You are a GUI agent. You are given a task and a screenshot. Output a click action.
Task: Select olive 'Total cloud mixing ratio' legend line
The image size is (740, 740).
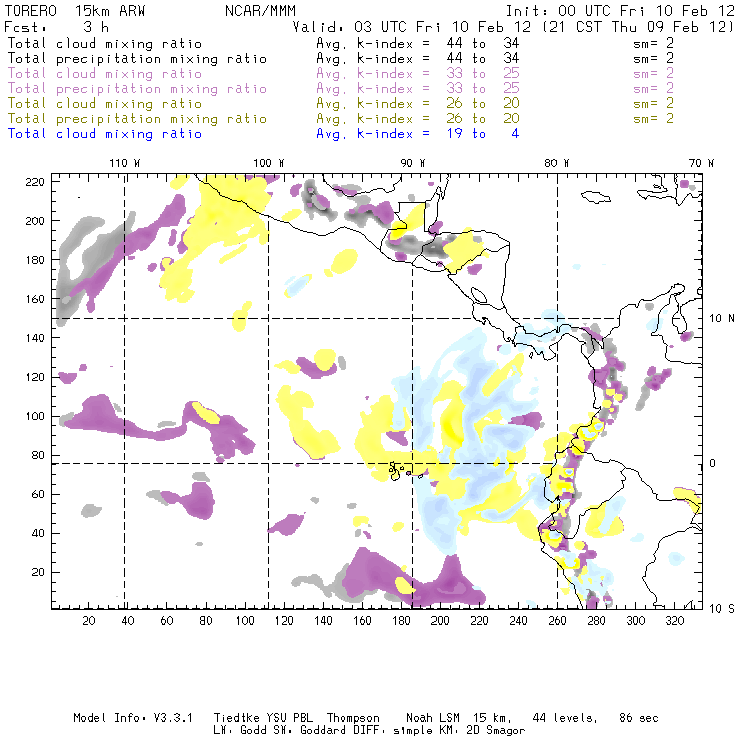pos(105,103)
